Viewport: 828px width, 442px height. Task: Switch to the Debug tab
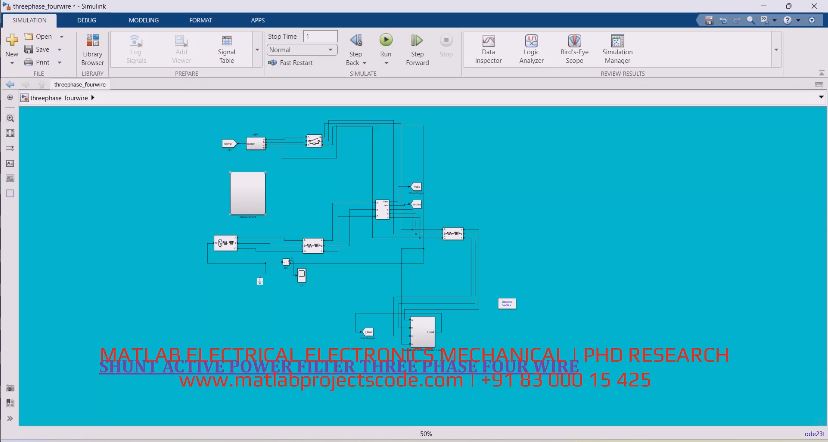(87, 20)
